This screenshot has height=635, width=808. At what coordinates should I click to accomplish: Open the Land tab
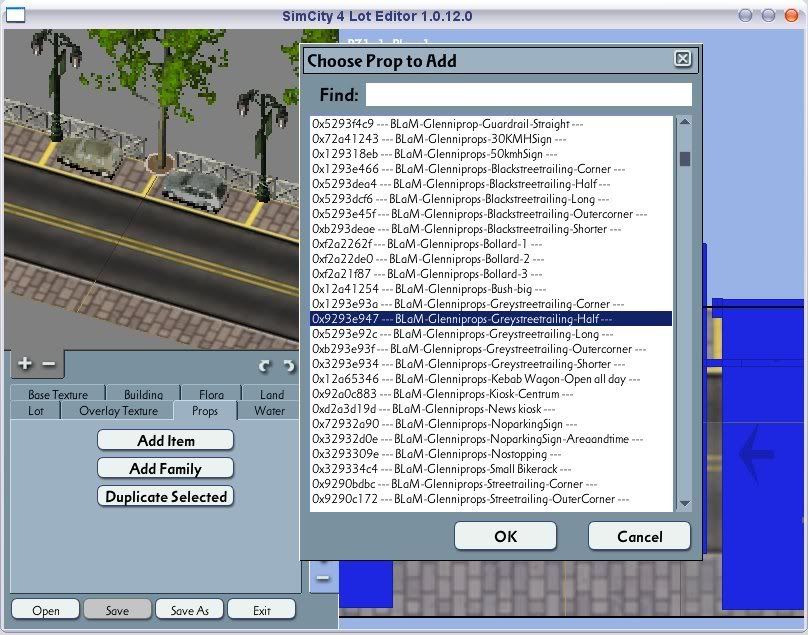pyautogui.click(x=272, y=394)
